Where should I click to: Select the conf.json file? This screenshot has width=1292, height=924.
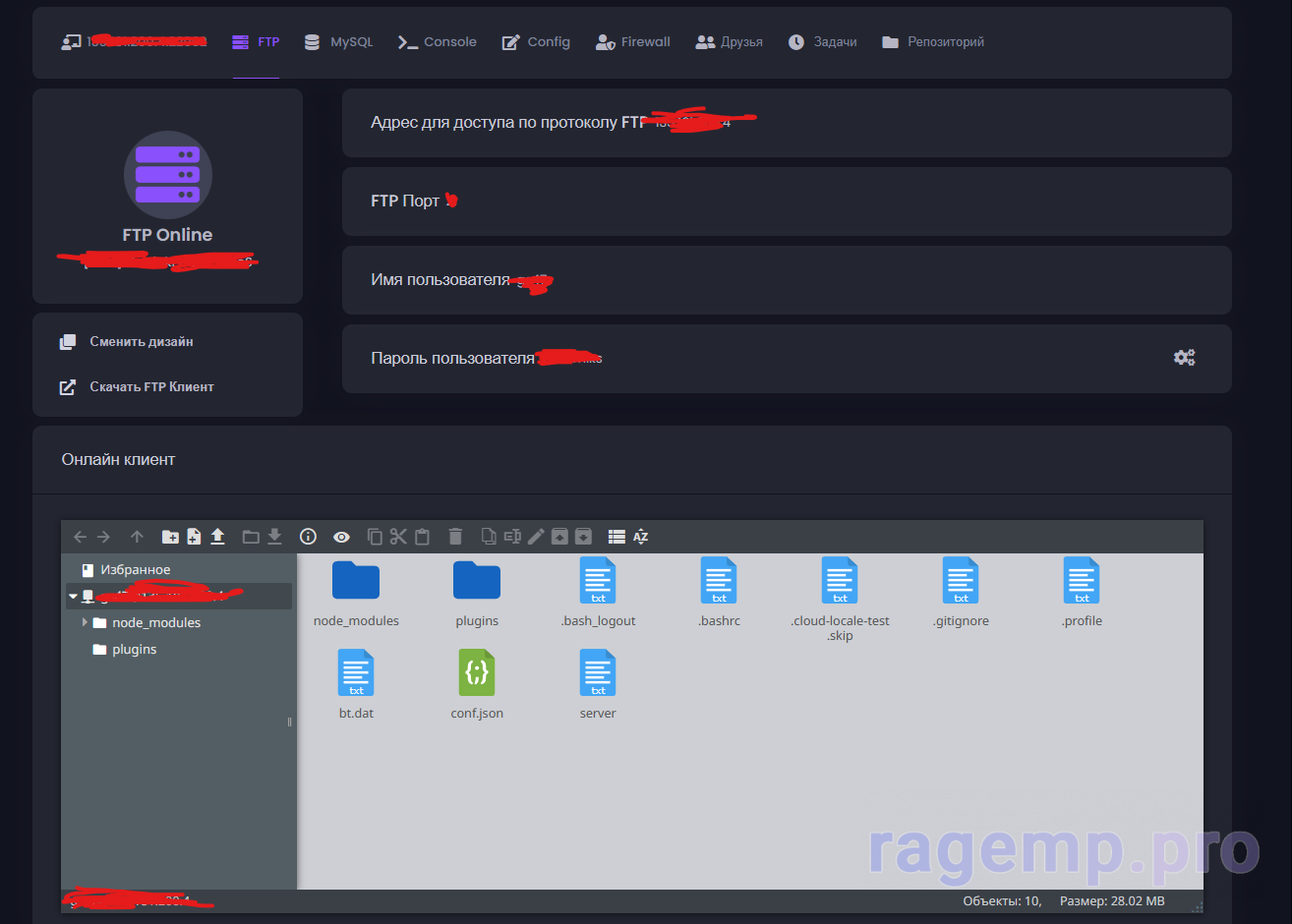(477, 685)
